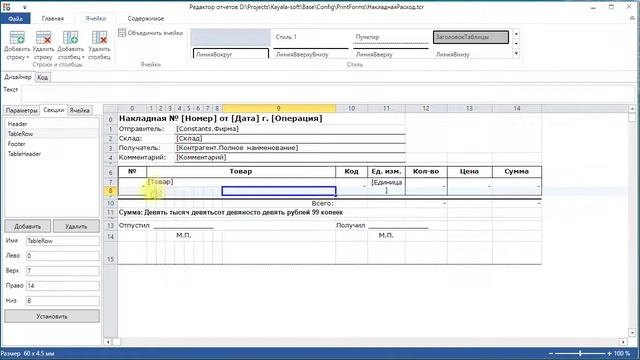Switch to the Ячейки ribbon tab
Image resolution: width=640 pixels, height=360 pixels.
pyautogui.click(x=96, y=19)
